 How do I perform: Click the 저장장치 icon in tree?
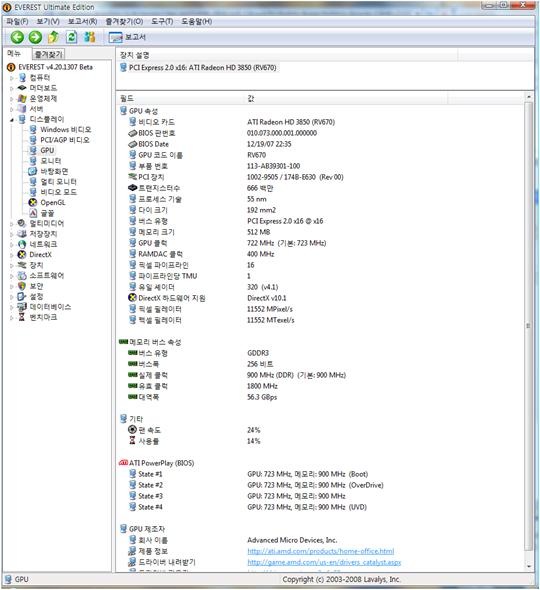(x=22, y=234)
